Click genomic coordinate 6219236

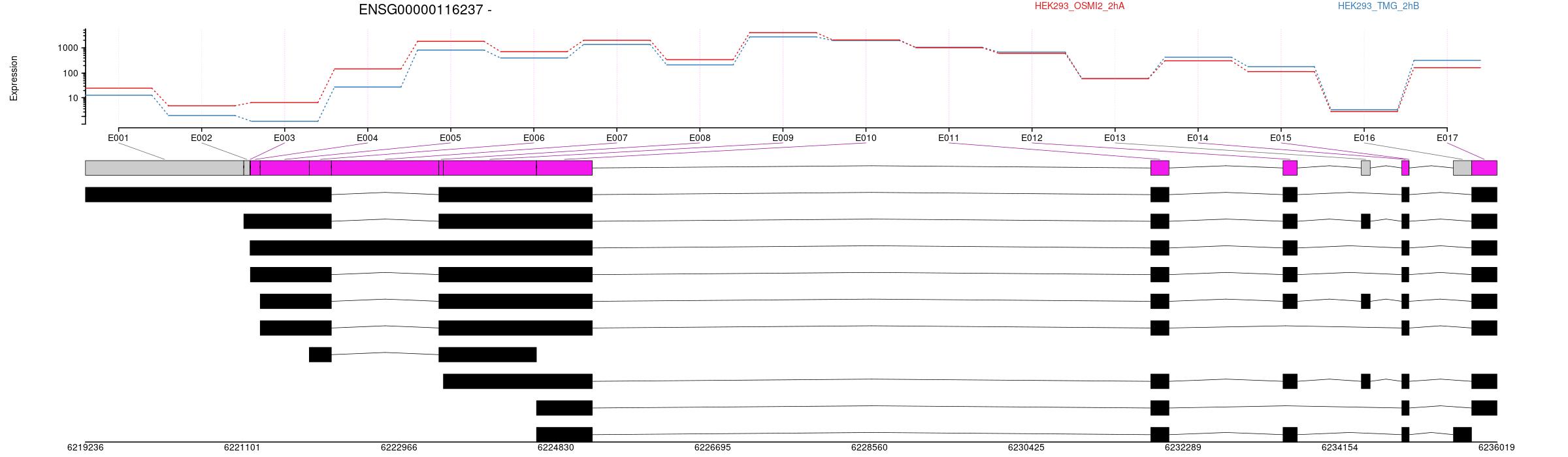(85, 448)
